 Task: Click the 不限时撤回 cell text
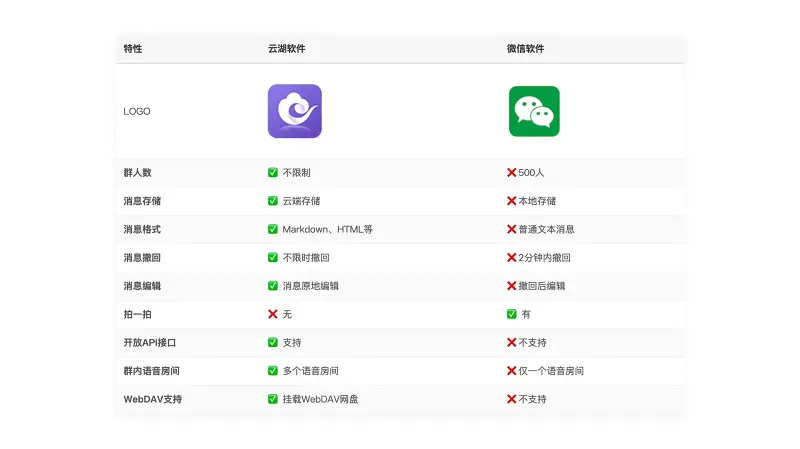click(306, 258)
